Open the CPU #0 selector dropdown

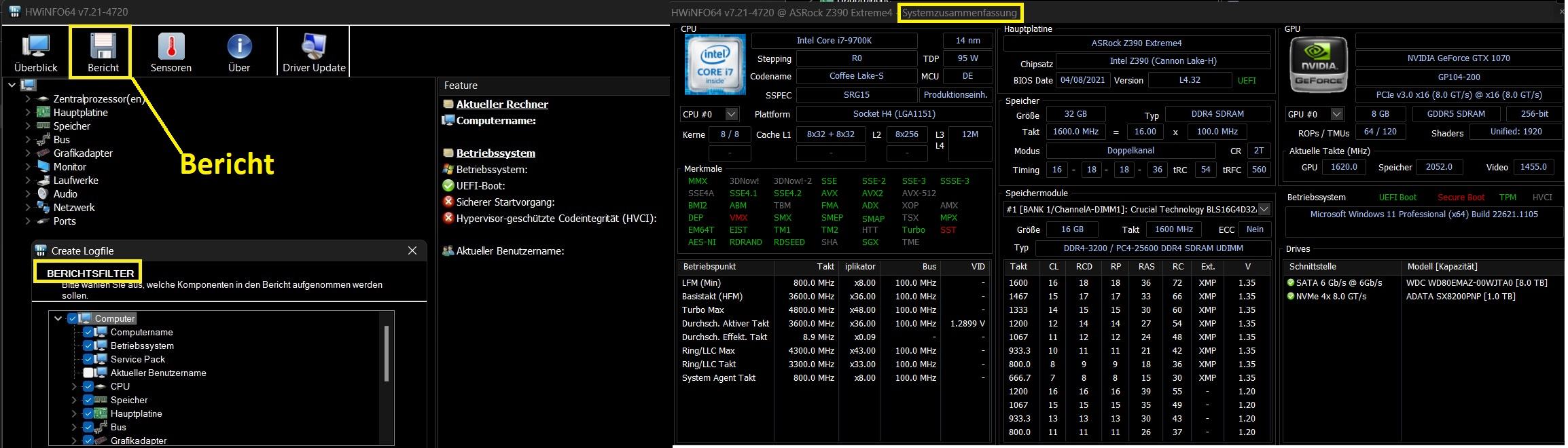[731, 114]
